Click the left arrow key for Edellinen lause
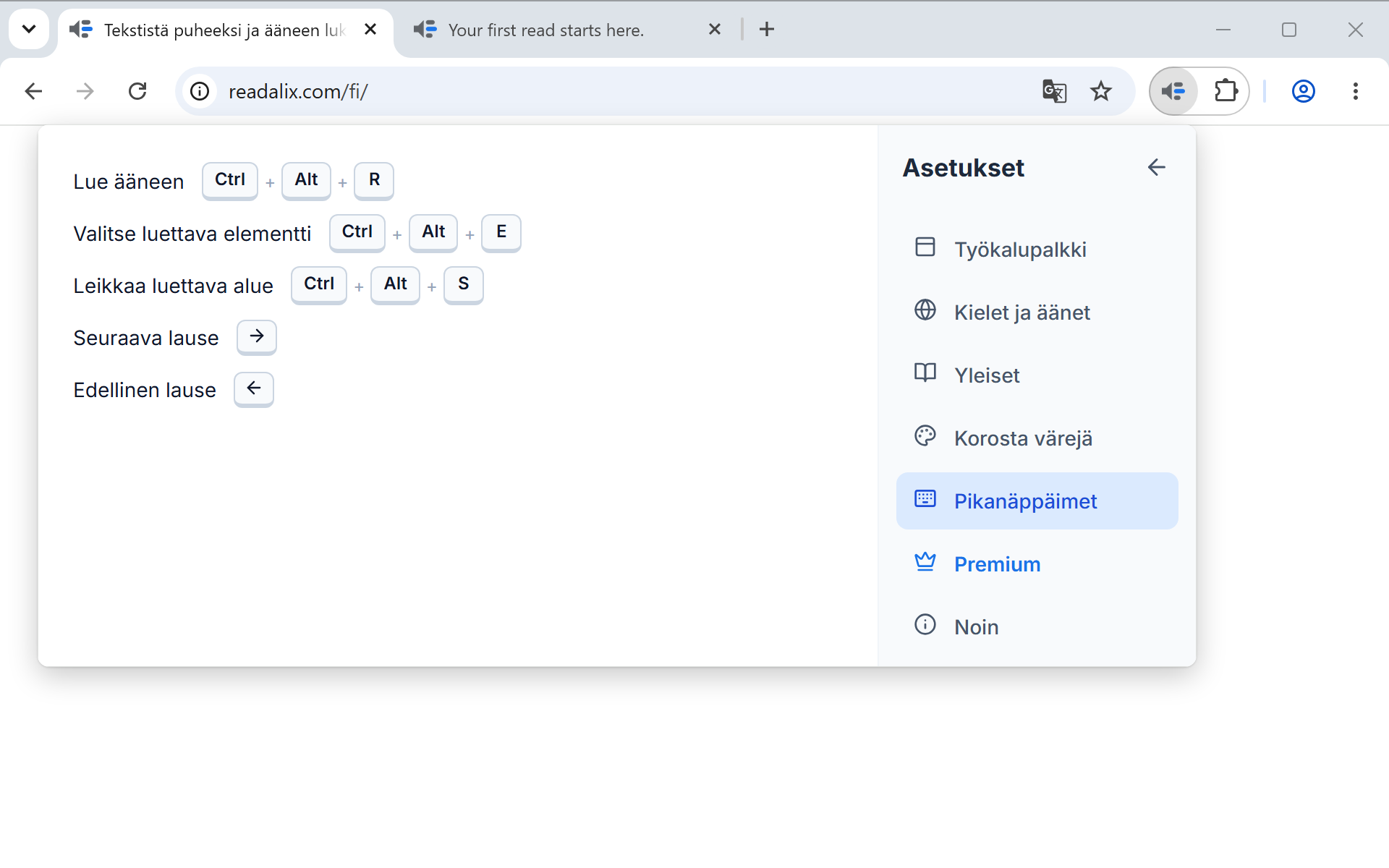The width and height of the screenshot is (1389, 868). click(254, 388)
